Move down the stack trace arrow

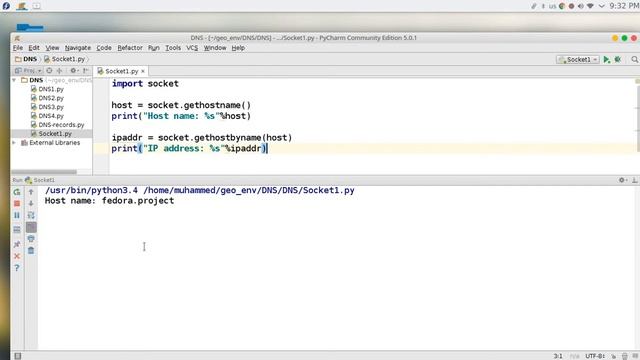click(x=31, y=203)
